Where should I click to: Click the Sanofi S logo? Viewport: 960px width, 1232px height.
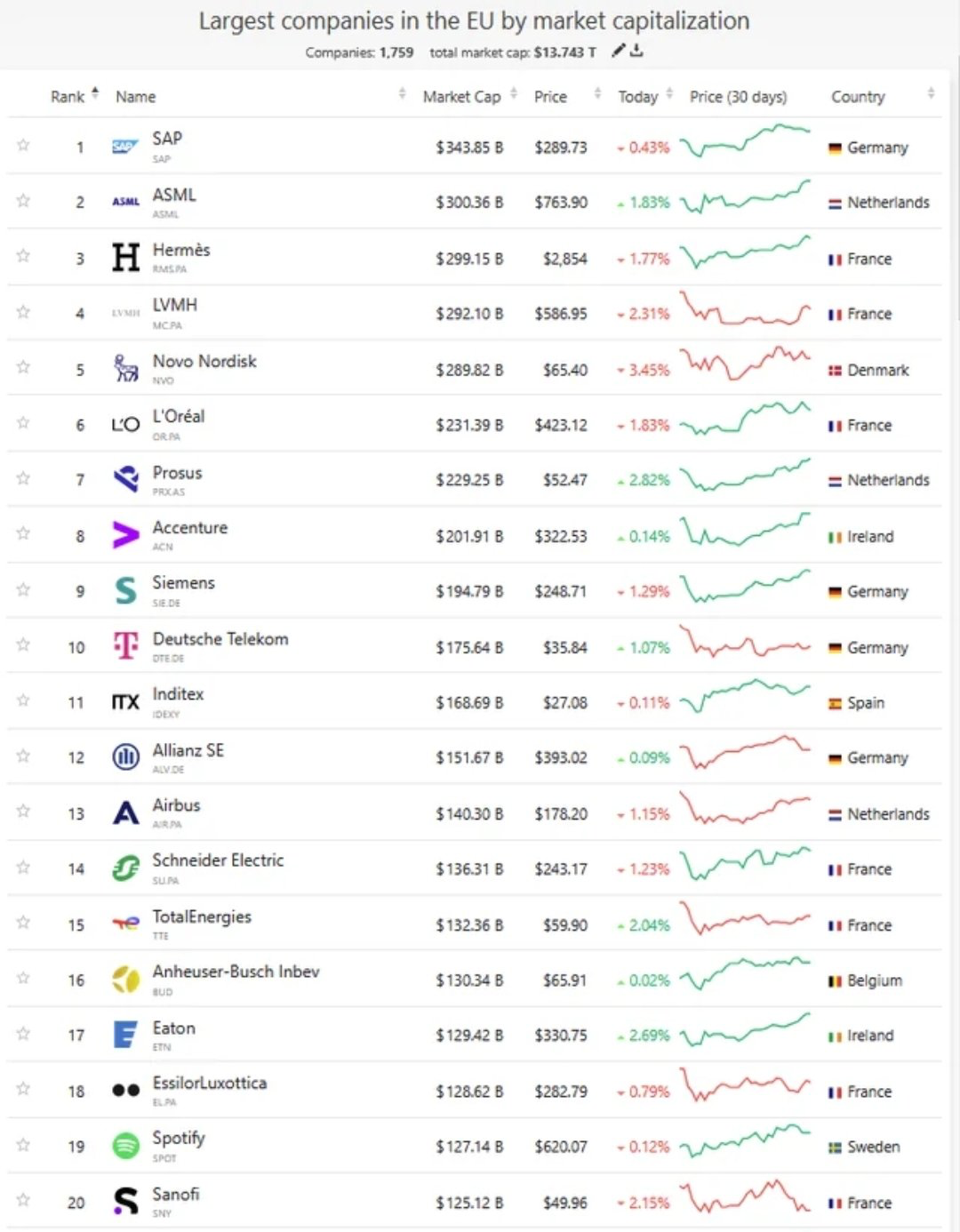tap(125, 1201)
